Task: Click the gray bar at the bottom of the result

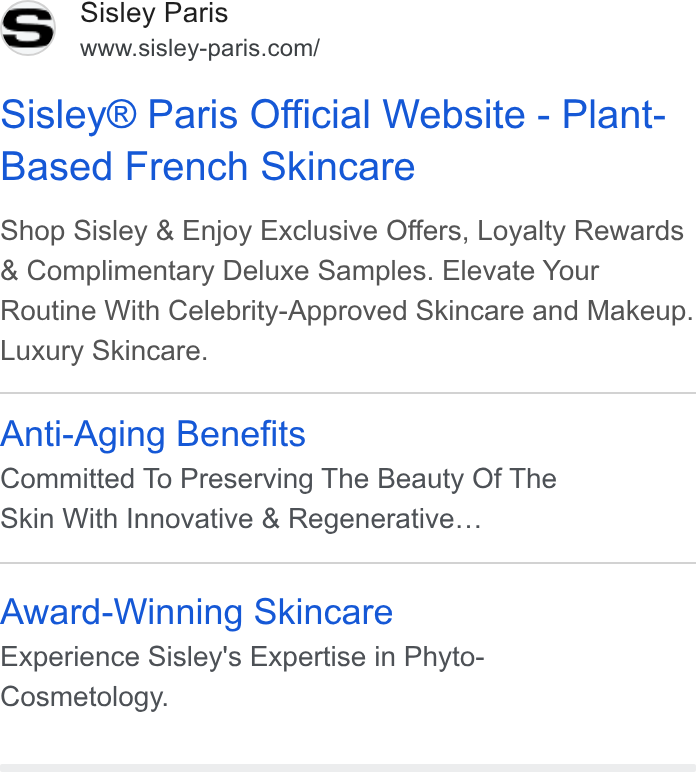Action: tap(348, 768)
